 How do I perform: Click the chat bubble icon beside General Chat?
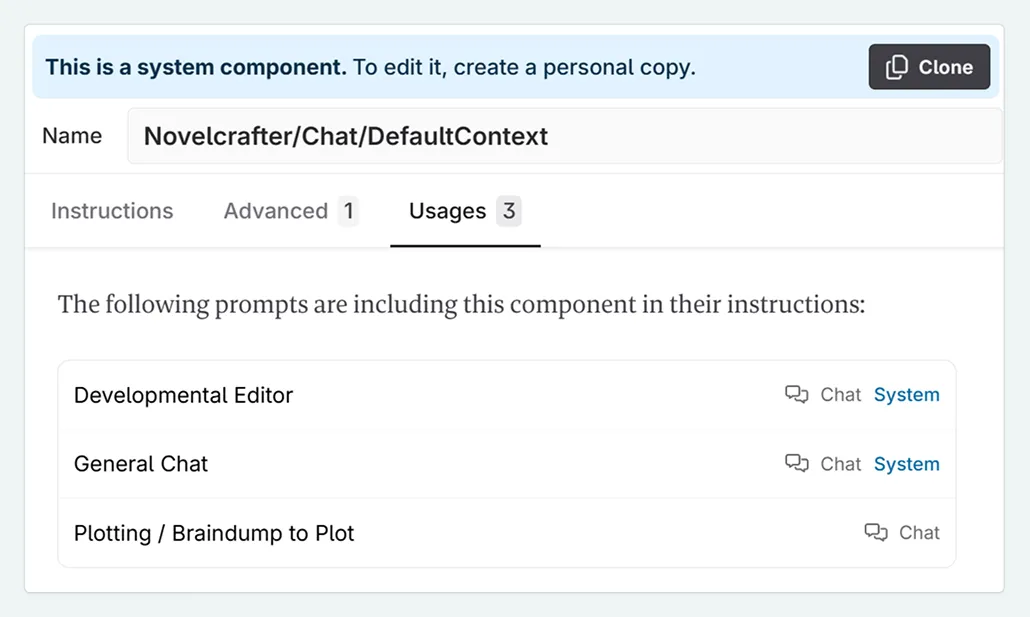coord(797,464)
